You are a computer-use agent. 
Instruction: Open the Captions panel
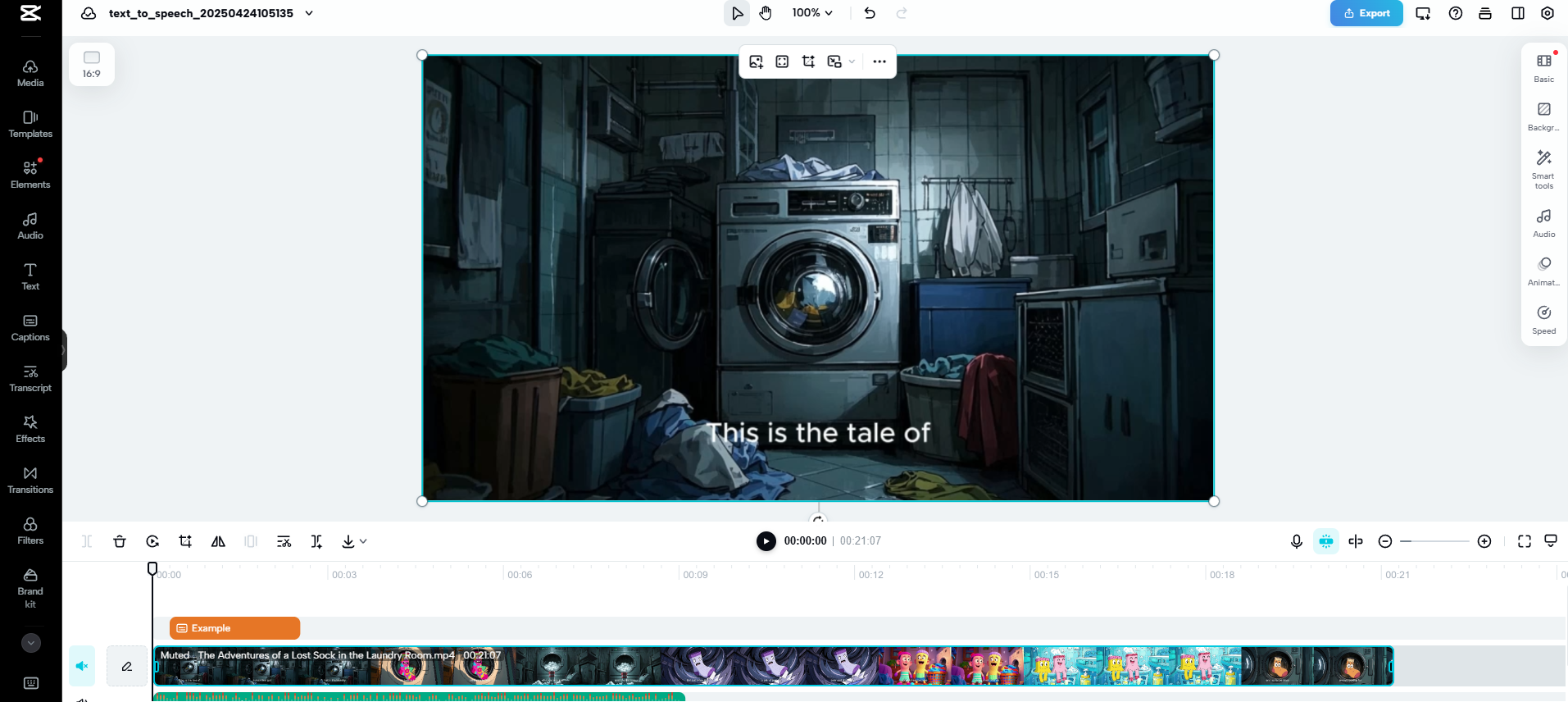(30, 327)
